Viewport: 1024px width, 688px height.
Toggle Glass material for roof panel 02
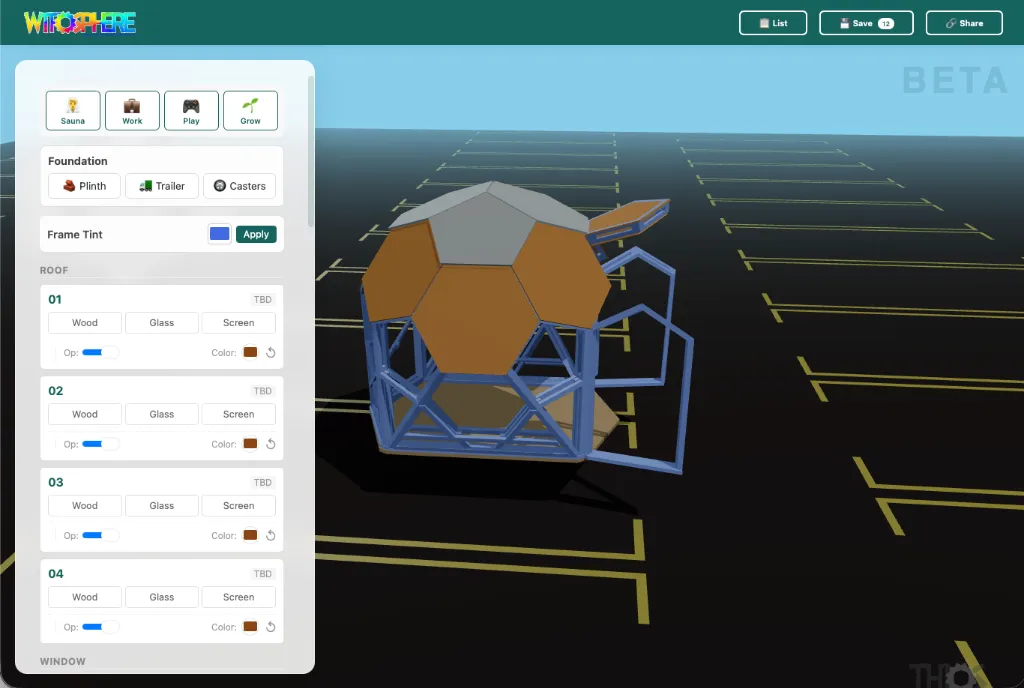(161, 413)
